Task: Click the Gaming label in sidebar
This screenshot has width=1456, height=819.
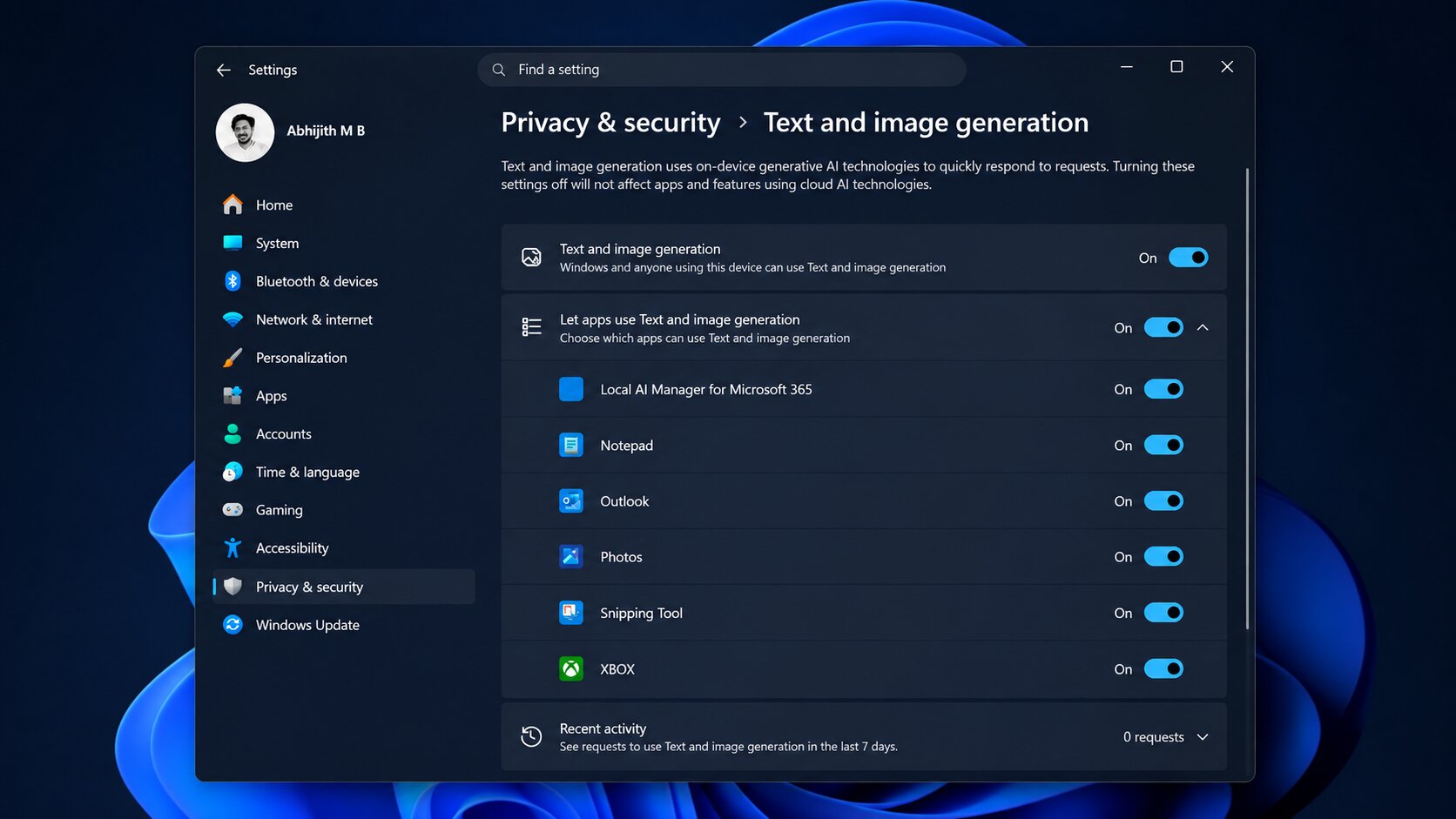Action: coord(280,510)
